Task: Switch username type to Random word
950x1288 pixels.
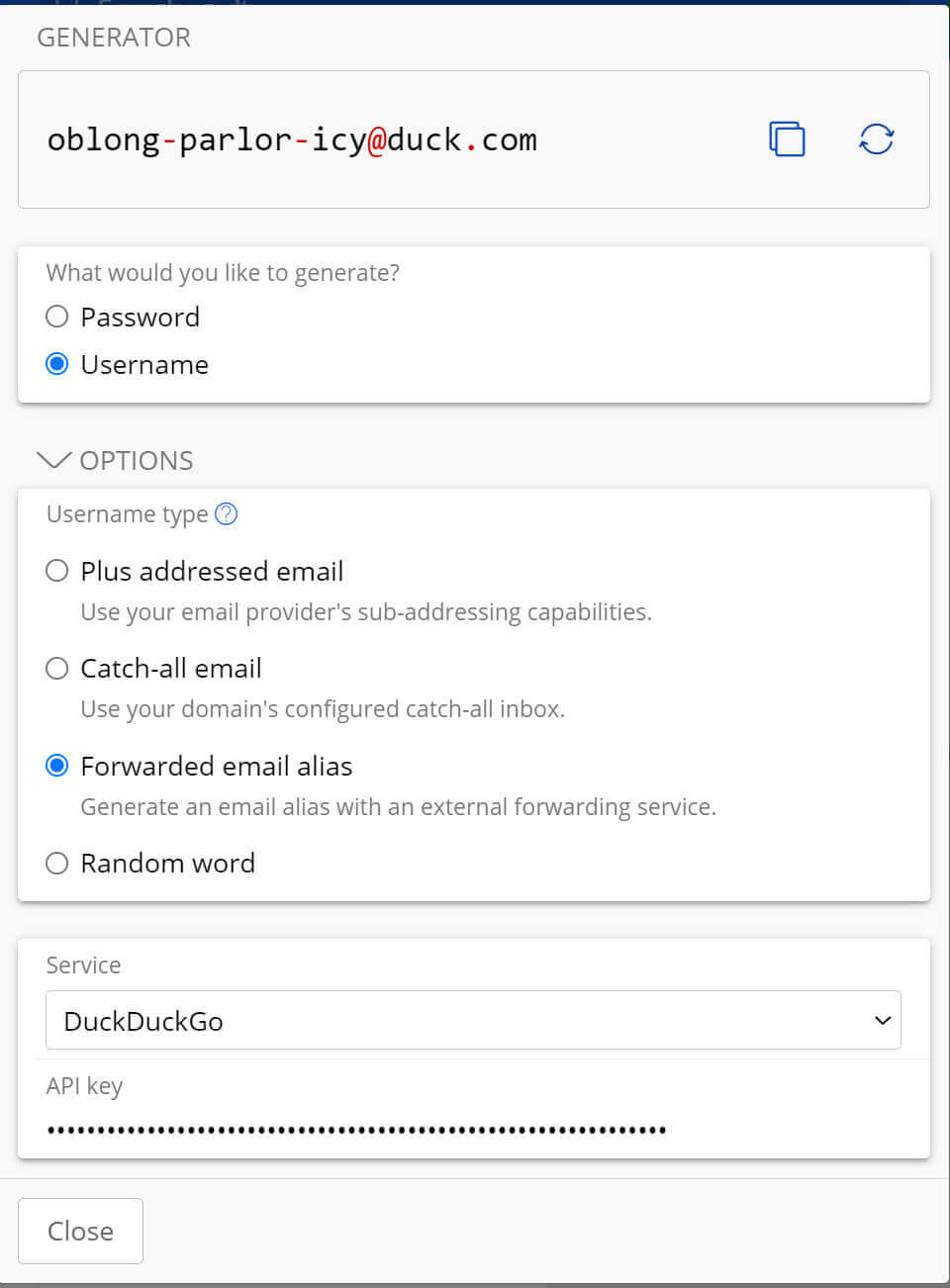Action: [57, 864]
